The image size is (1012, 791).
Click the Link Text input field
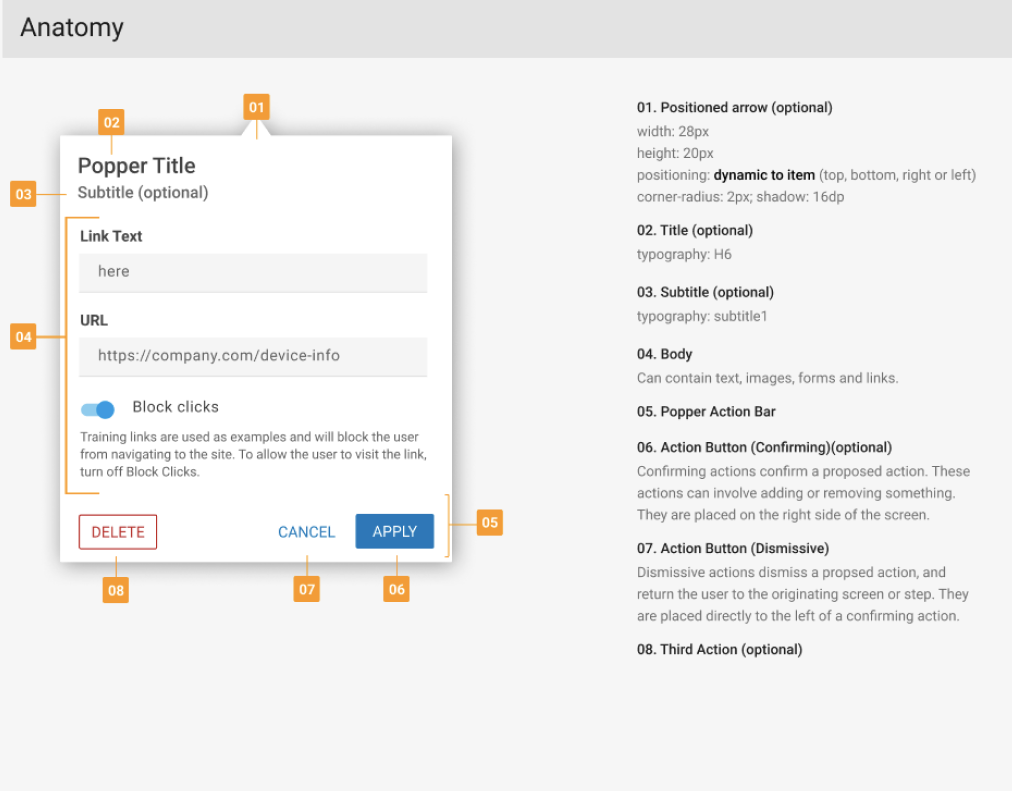point(253,272)
